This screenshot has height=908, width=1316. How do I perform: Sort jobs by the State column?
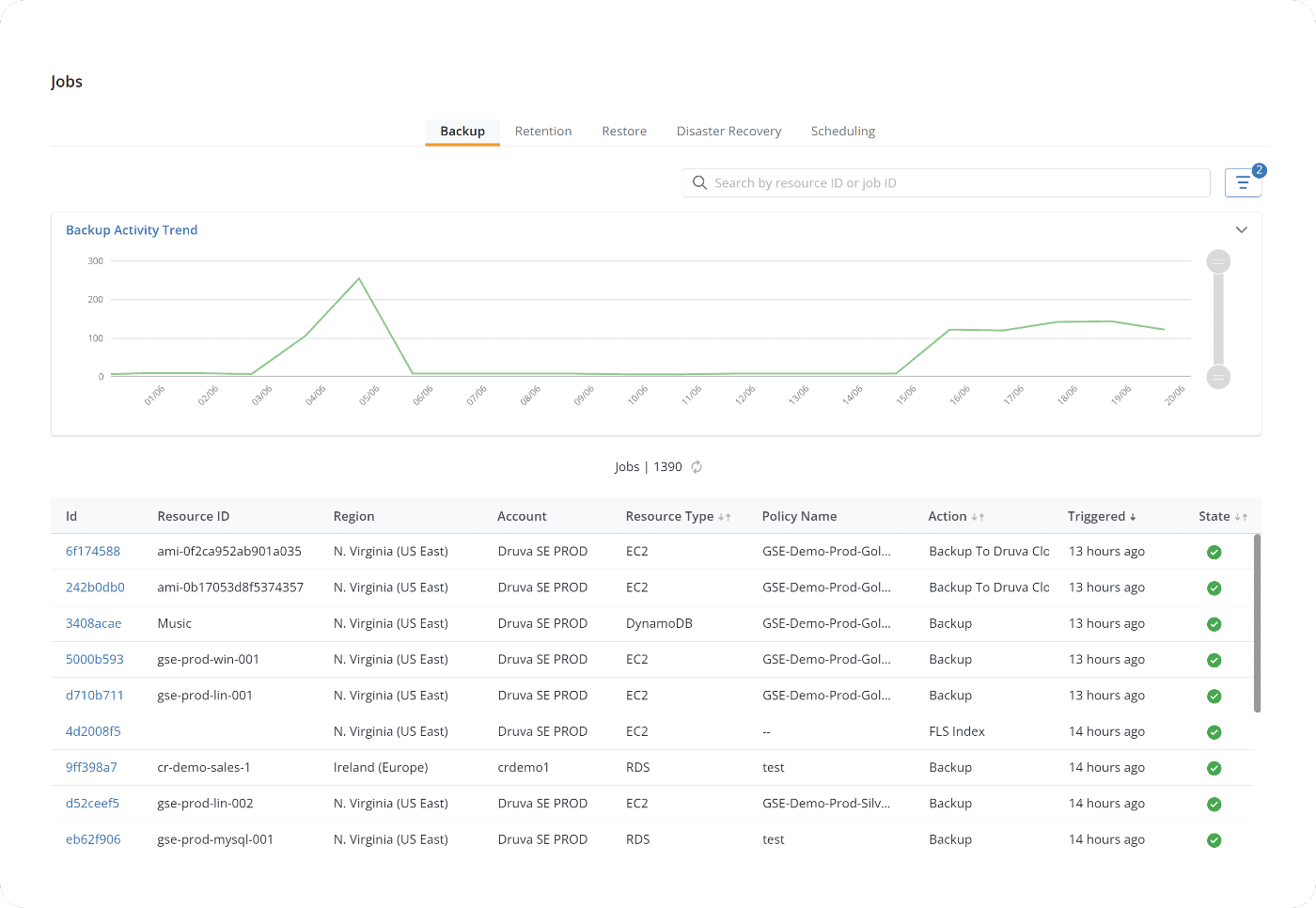click(x=1244, y=516)
